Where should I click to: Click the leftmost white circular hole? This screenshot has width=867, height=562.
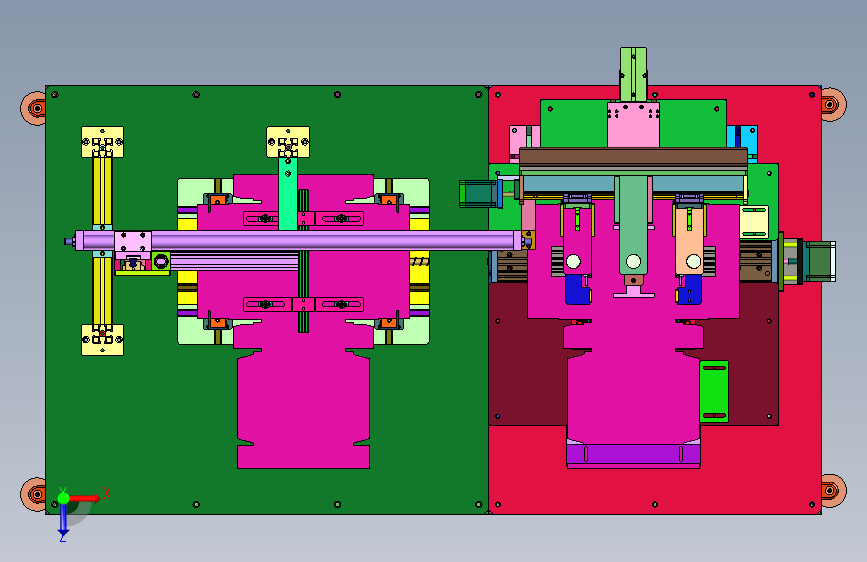point(573,261)
